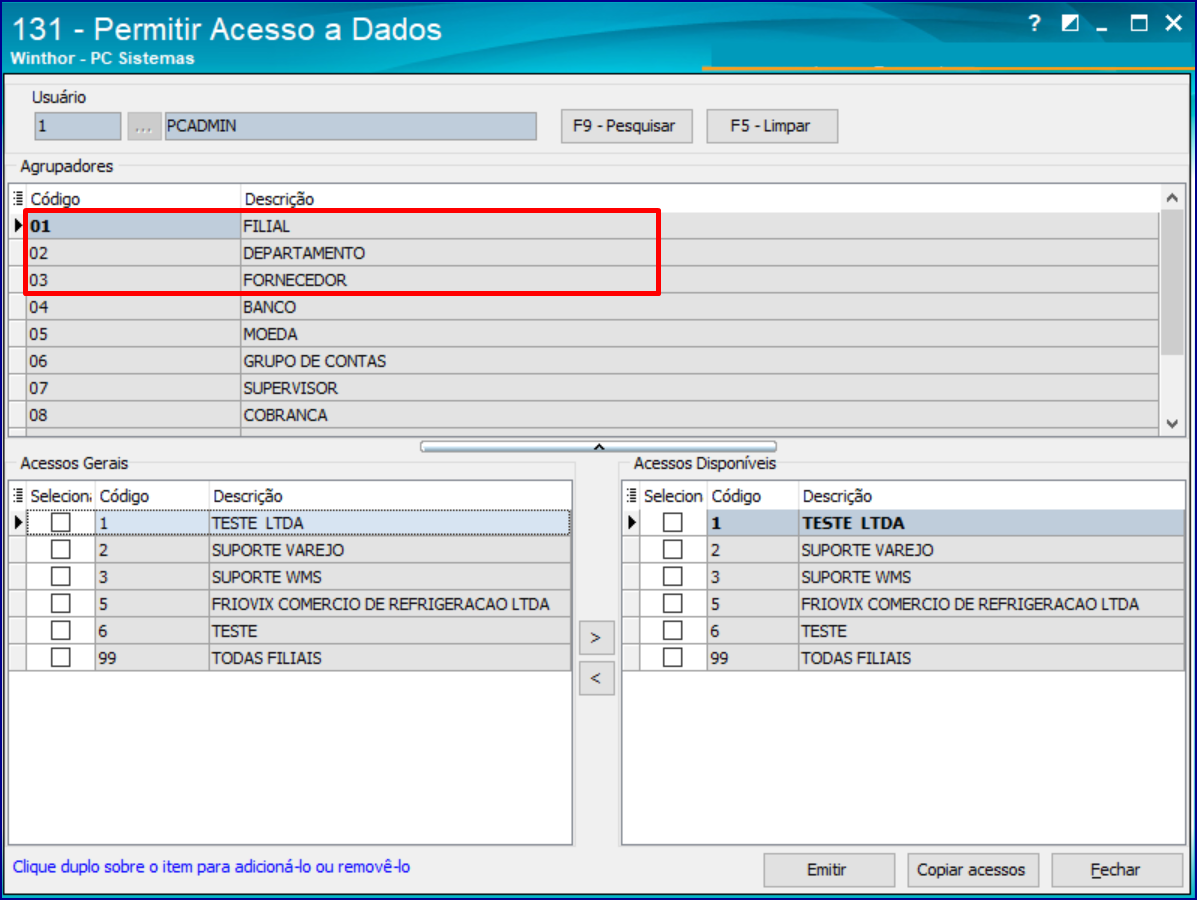Click Selecion header in Acessos Disponíveis
Screen dimensions: 1197x900
[673, 496]
